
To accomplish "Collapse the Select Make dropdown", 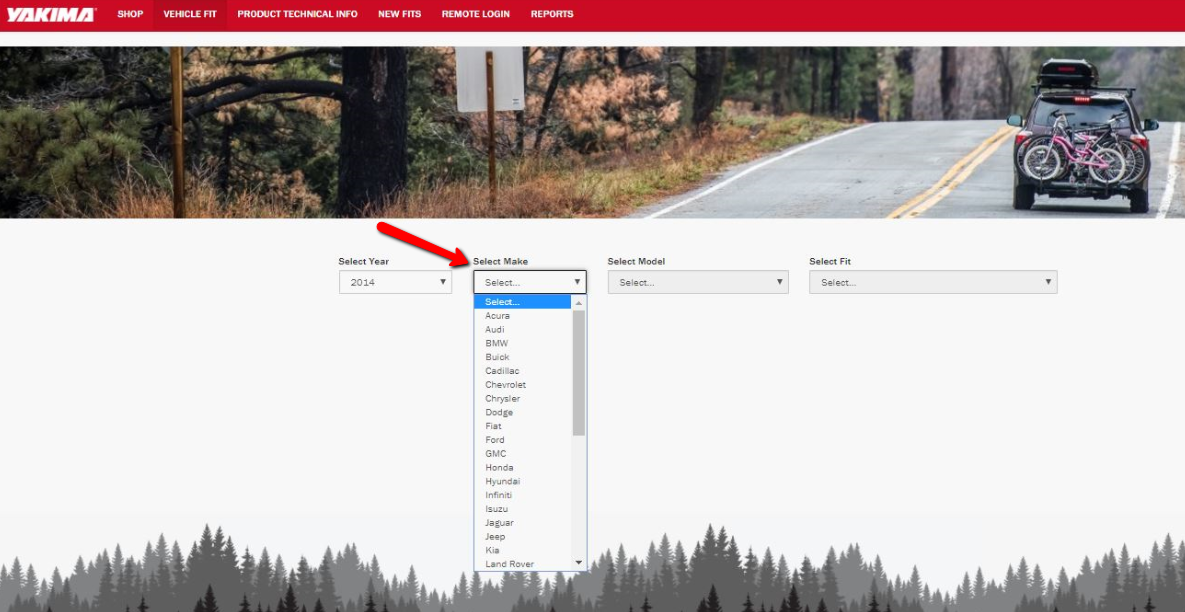I will pyautogui.click(x=530, y=282).
